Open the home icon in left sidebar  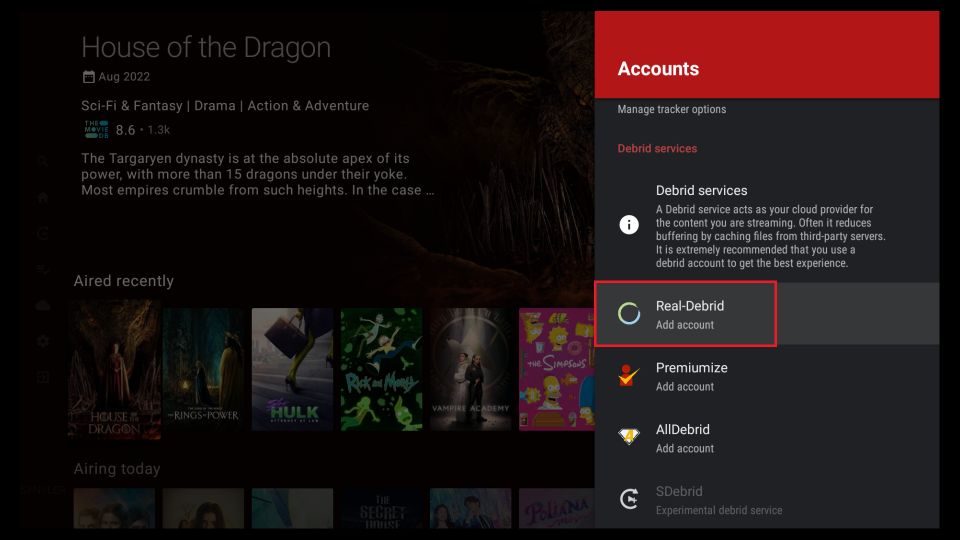pos(43,197)
